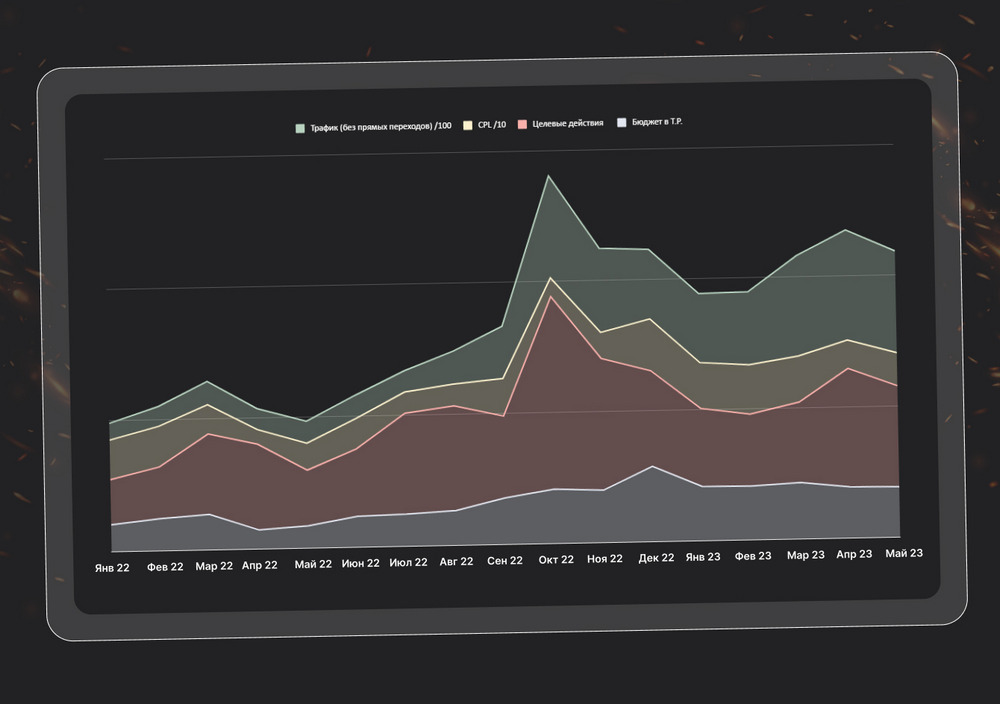Click the yellow CPL /10 legend swatch
Viewport: 1000px width, 704px height.
tap(467, 126)
